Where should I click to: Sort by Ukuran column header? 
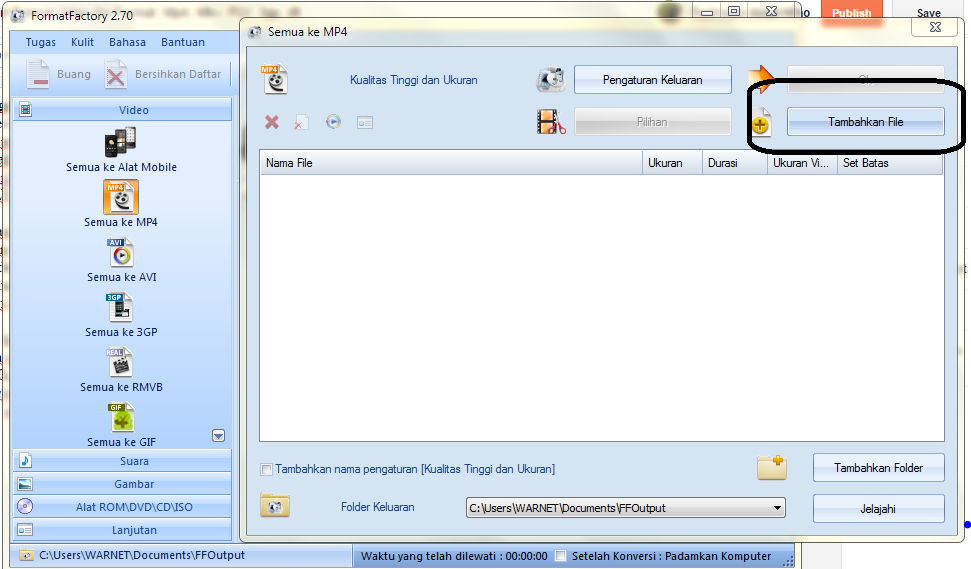point(672,163)
